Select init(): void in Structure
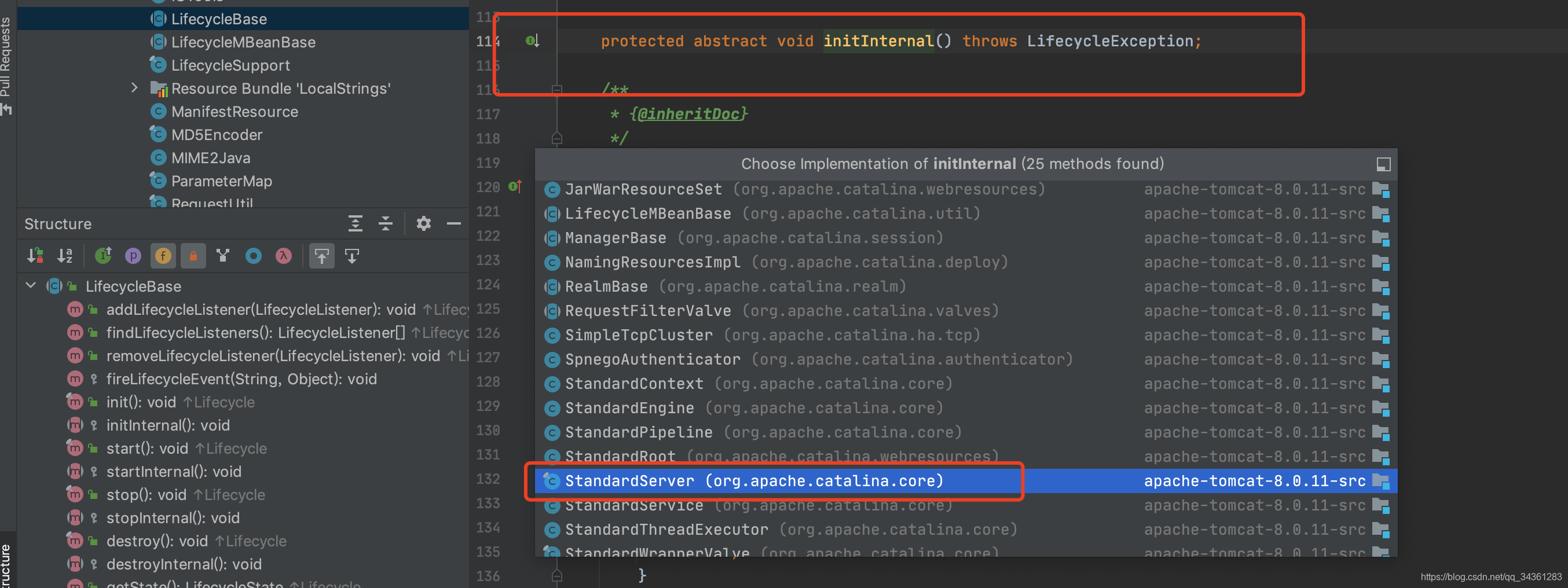Viewport: 1568px width, 588px height. pyautogui.click(x=161, y=402)
